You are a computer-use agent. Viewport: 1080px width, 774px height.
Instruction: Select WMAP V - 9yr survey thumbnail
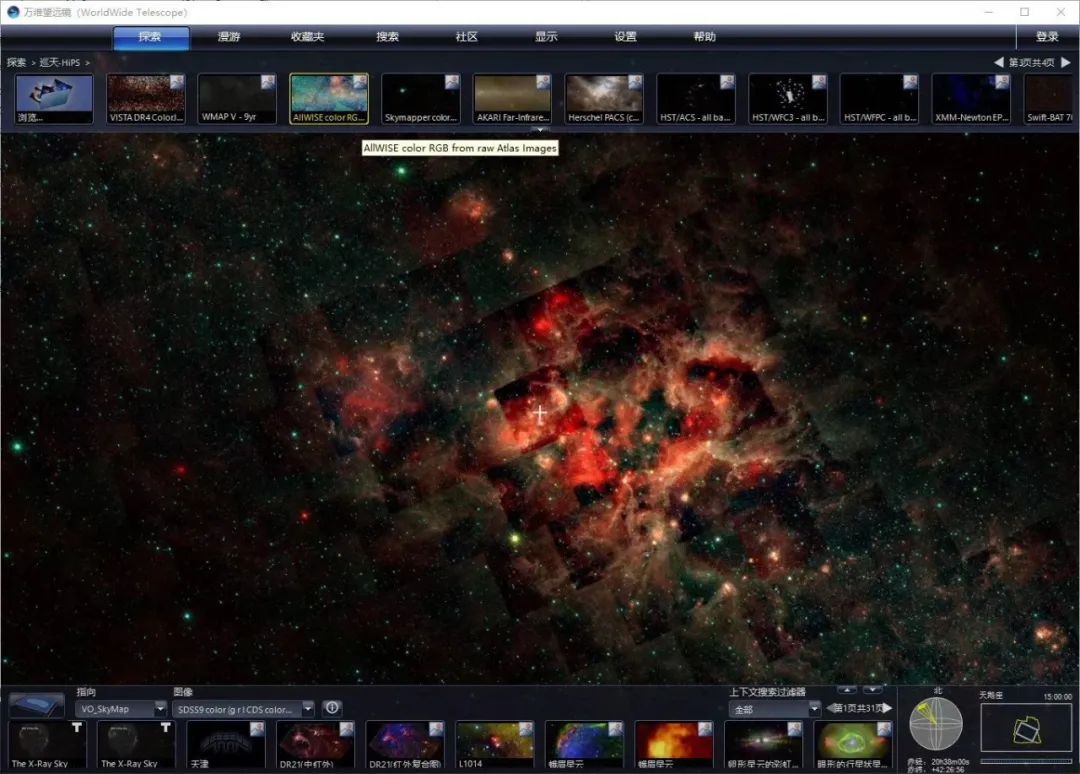click(x=237, y=98)
